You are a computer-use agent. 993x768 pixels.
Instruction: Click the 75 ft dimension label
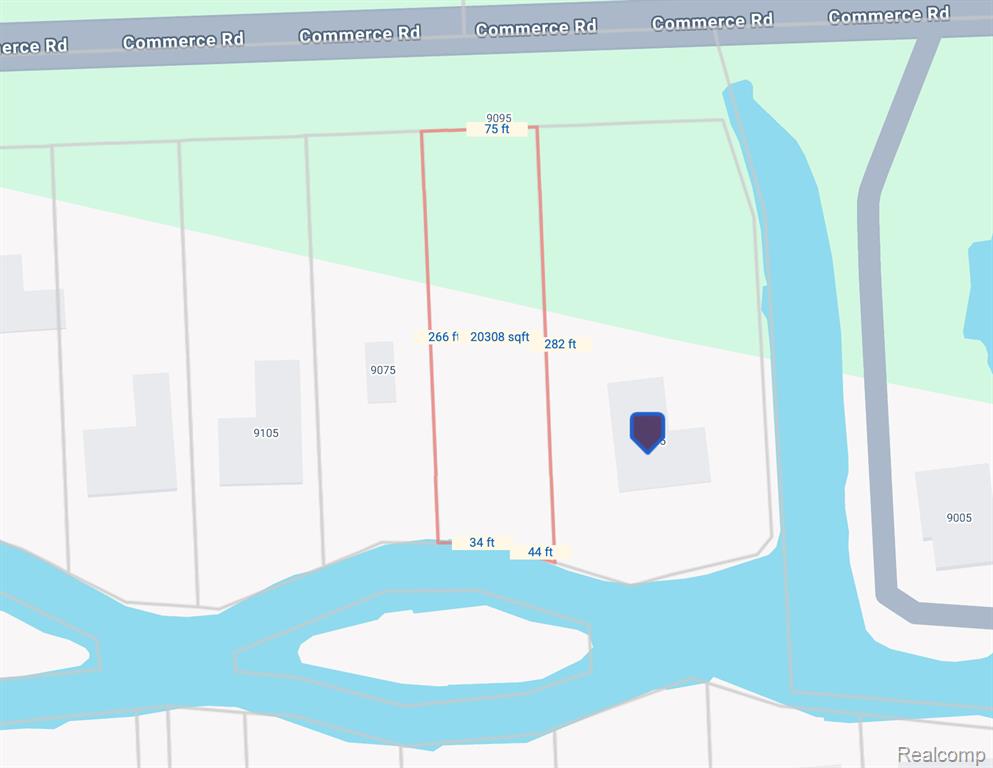[x=496, y=129]
